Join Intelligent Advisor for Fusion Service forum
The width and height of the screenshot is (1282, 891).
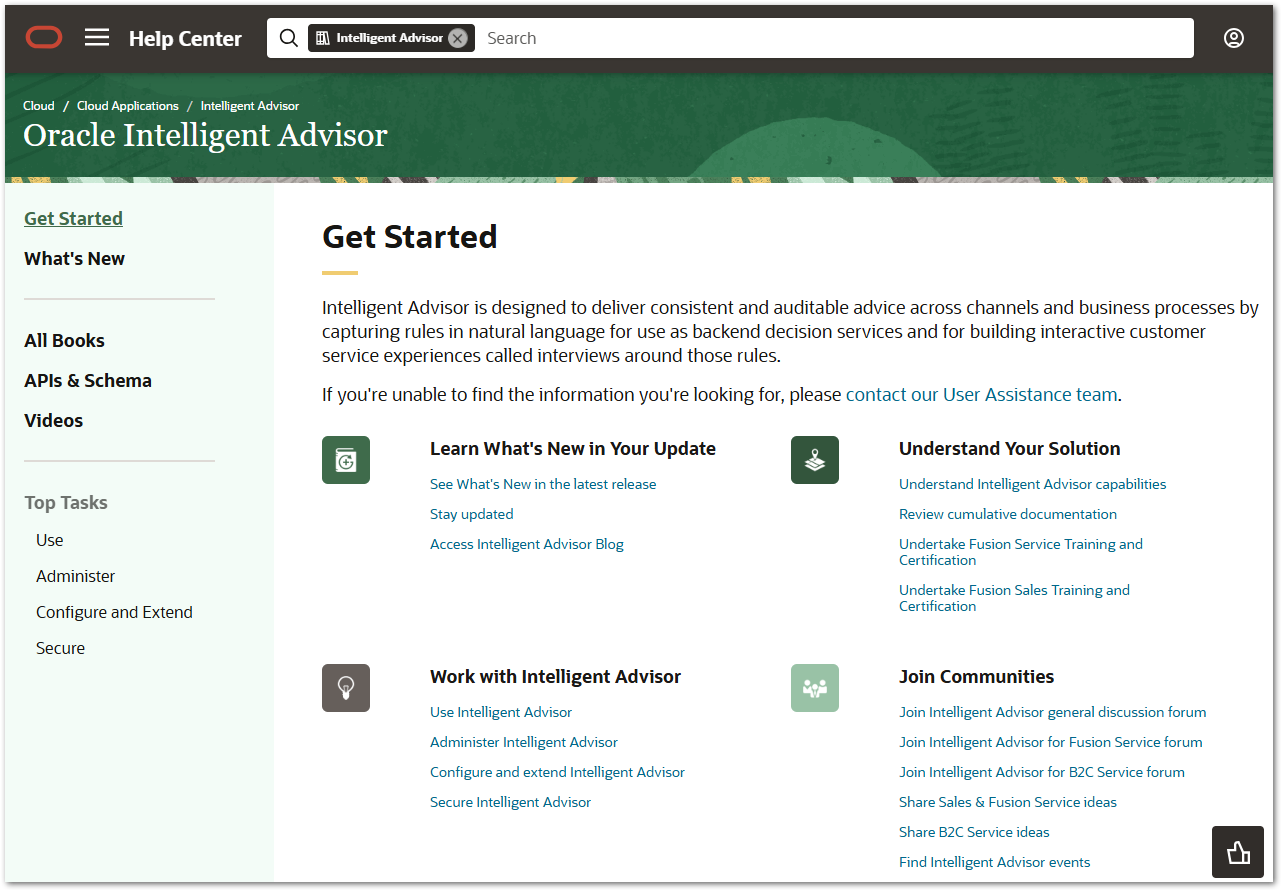click(x=1051, y=742)
